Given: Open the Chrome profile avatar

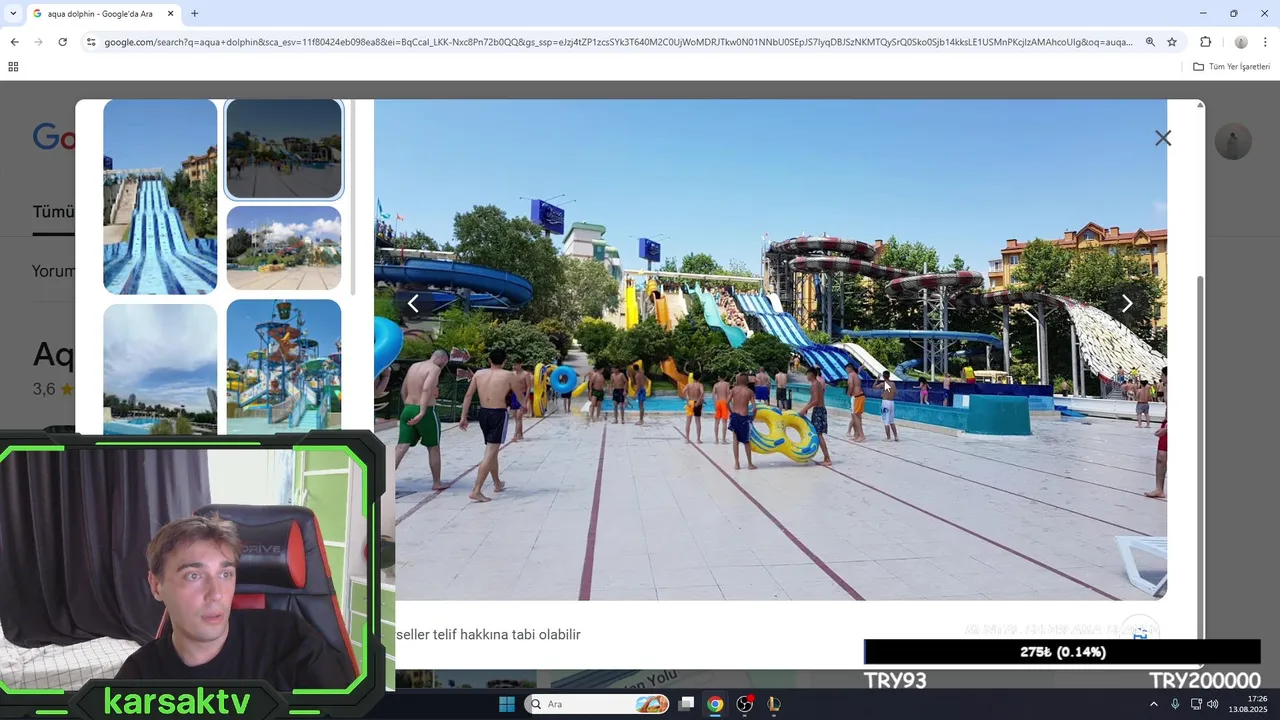Looking at the screenshot, I should click(1241, 42).
